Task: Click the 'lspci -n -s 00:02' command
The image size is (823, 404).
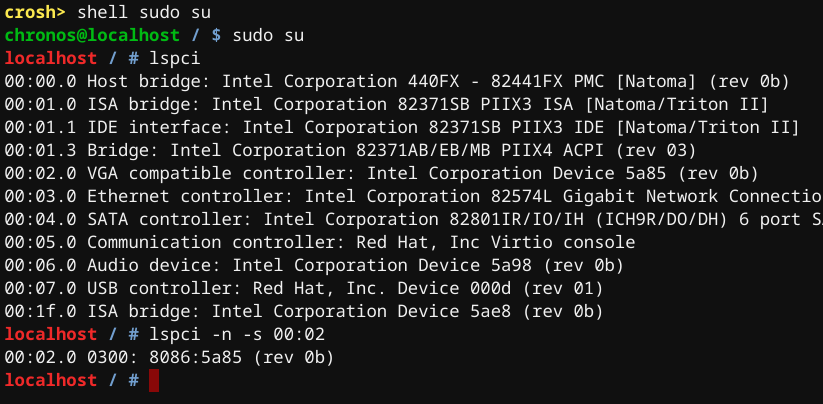Action: click(237, 334)
